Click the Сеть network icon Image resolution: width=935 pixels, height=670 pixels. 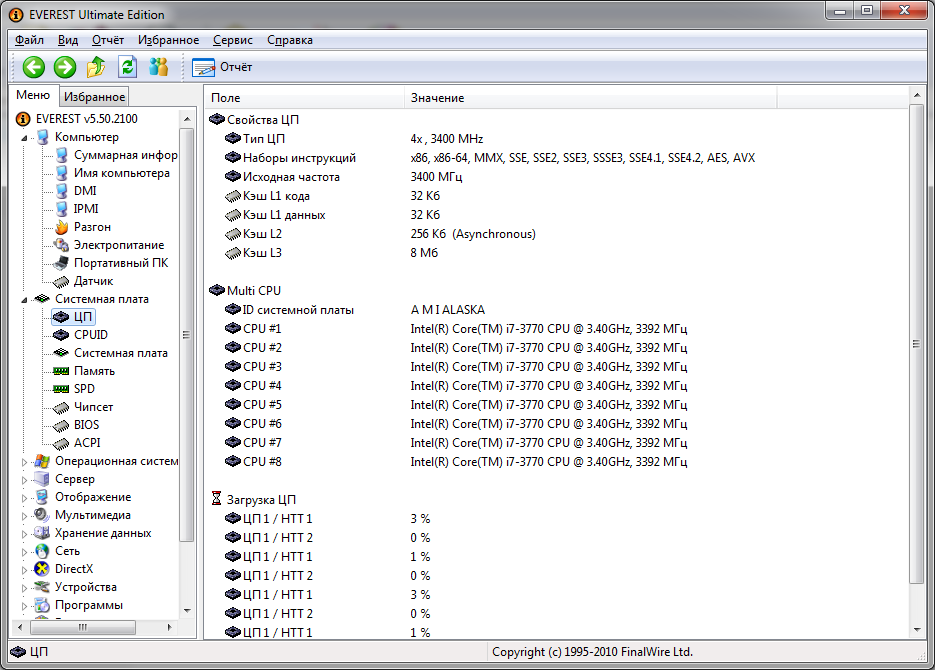click(42, 551)
